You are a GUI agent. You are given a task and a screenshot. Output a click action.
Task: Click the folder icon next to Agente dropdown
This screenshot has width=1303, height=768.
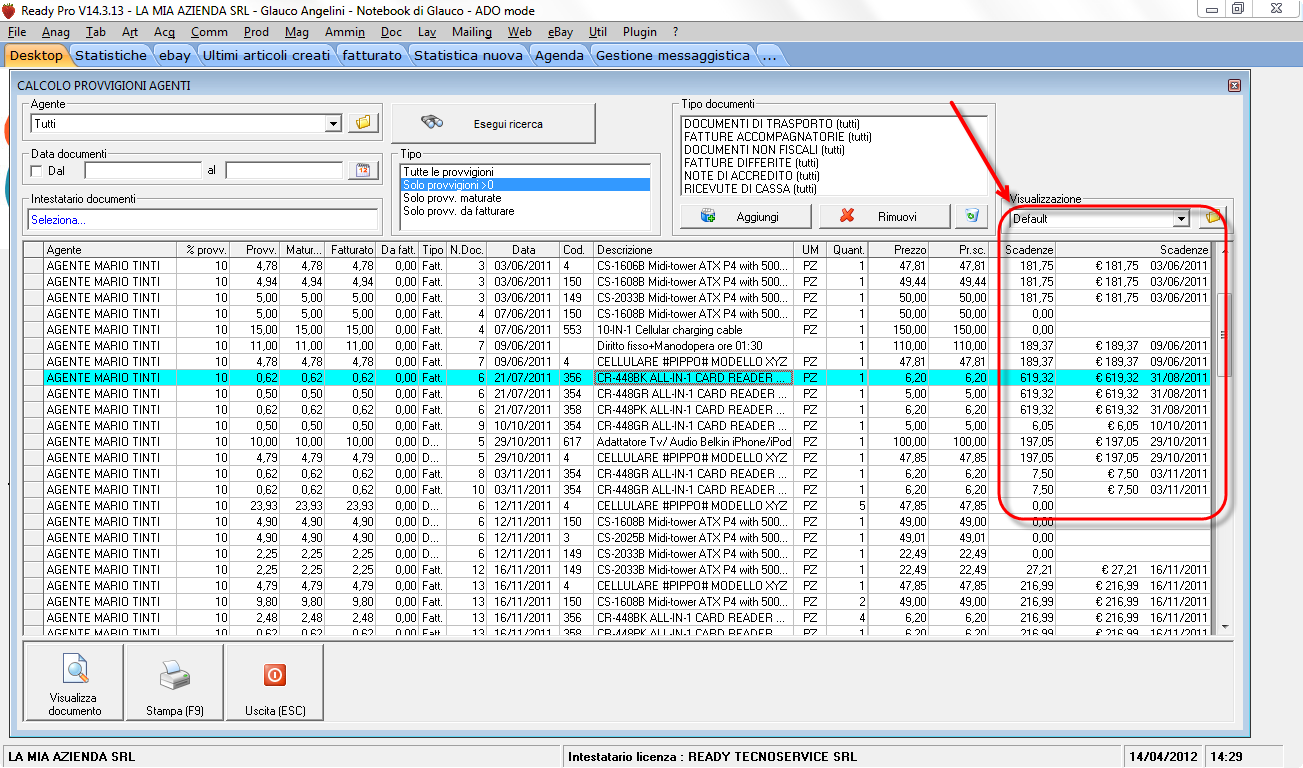[362, 123]
